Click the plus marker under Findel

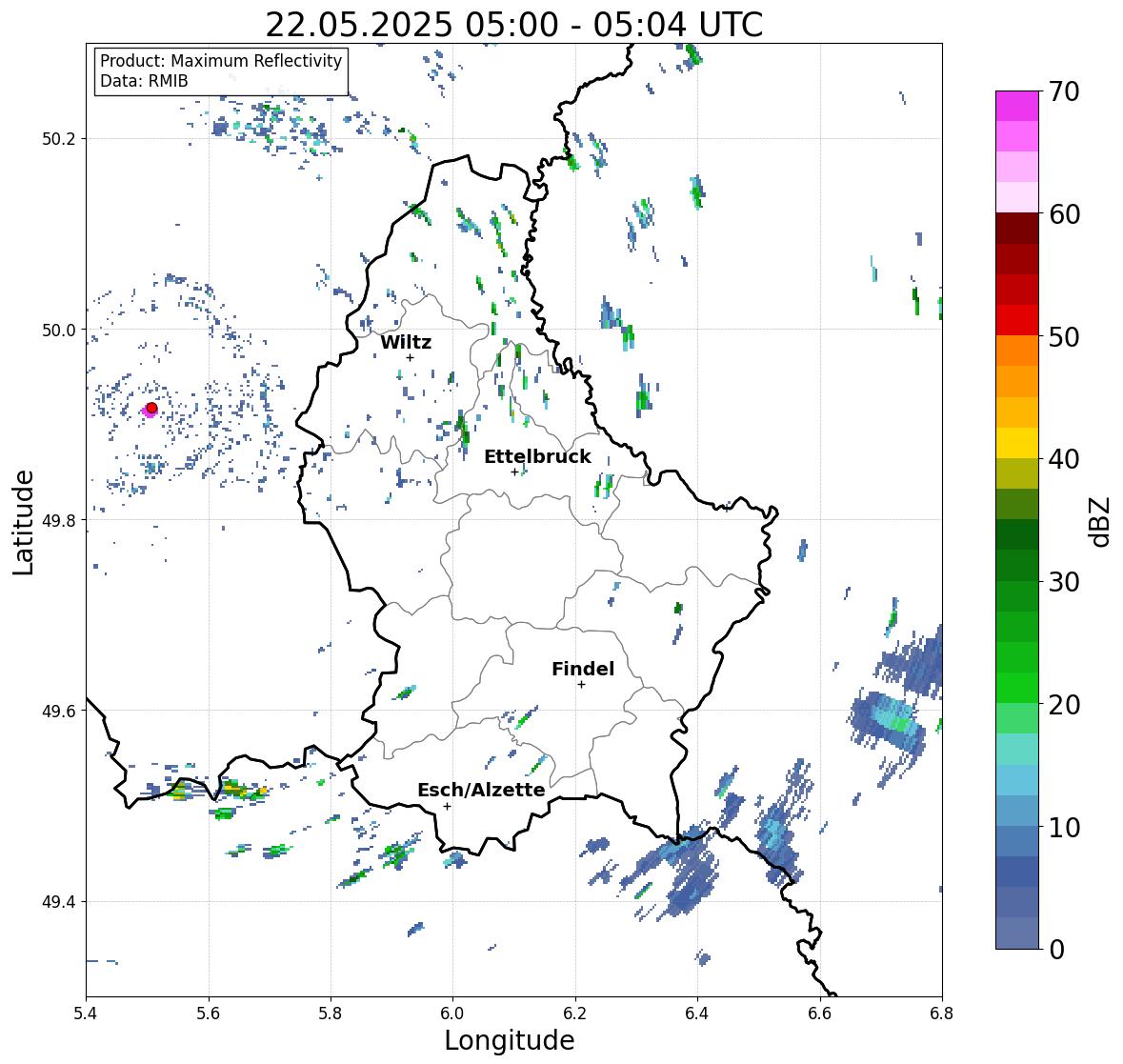581,685
